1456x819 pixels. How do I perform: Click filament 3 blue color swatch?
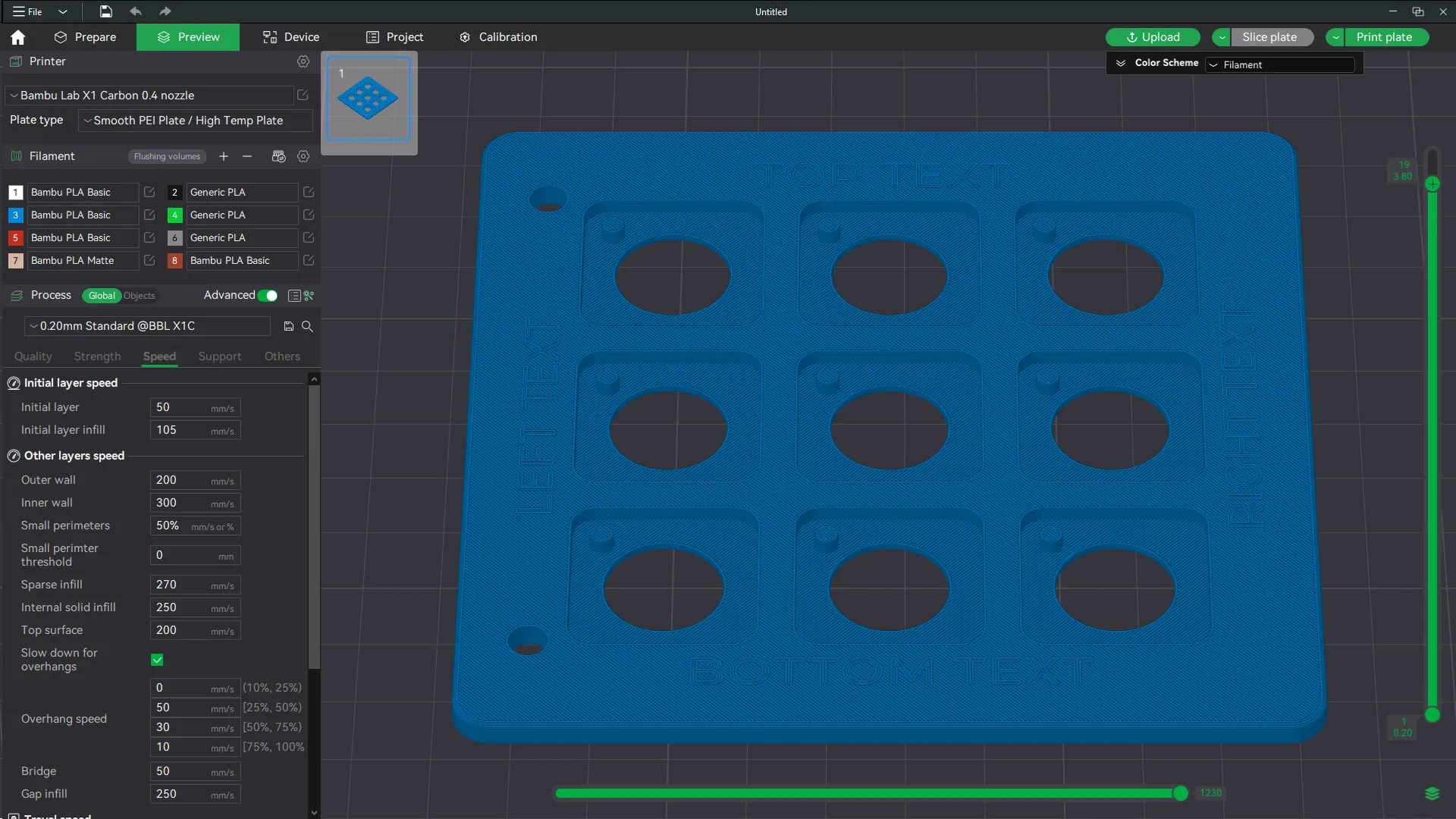15,215
